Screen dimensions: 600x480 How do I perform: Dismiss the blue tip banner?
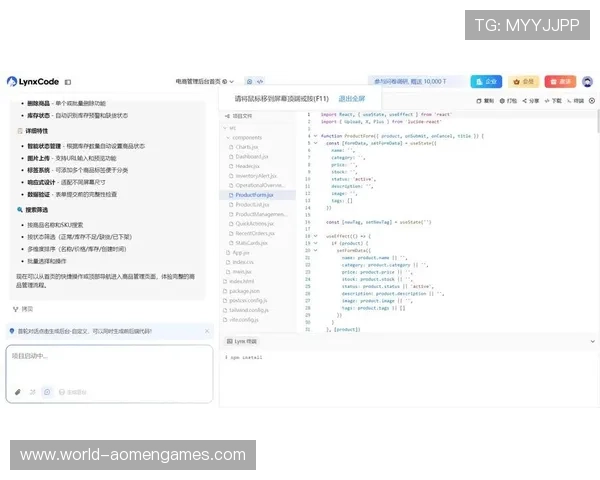(x=207, y=331)
